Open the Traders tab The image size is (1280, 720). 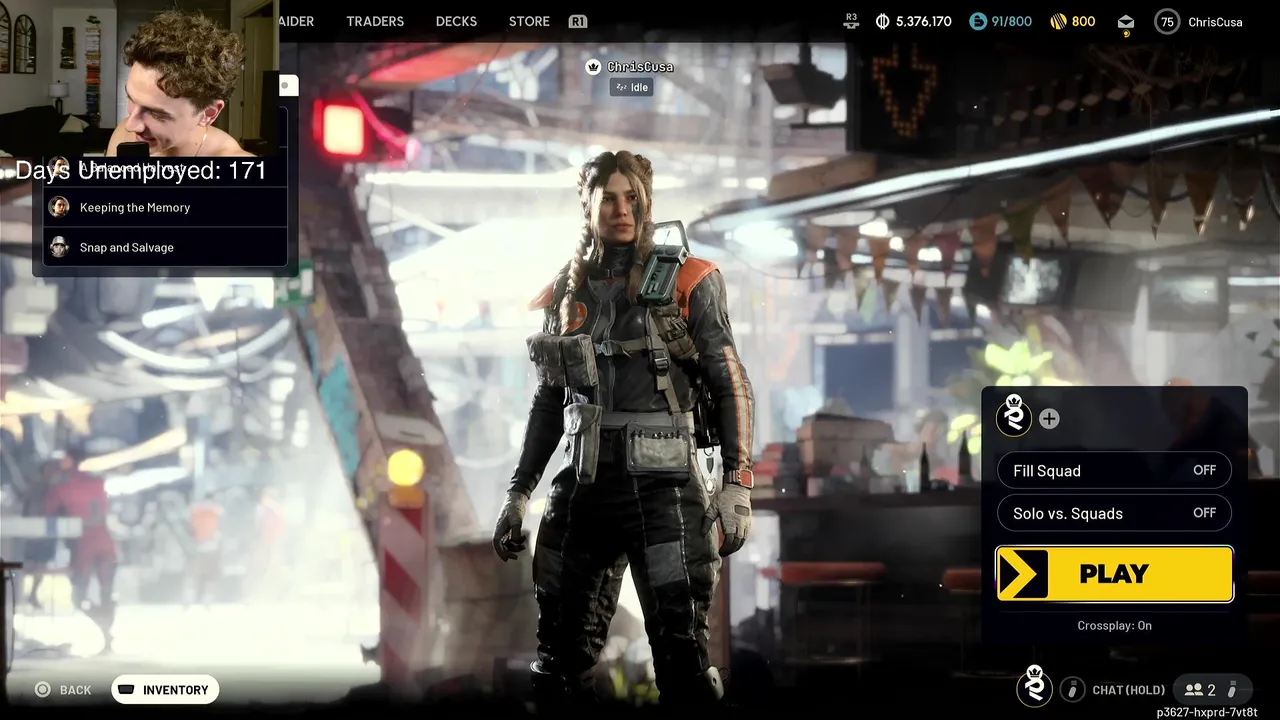point(375,21)
